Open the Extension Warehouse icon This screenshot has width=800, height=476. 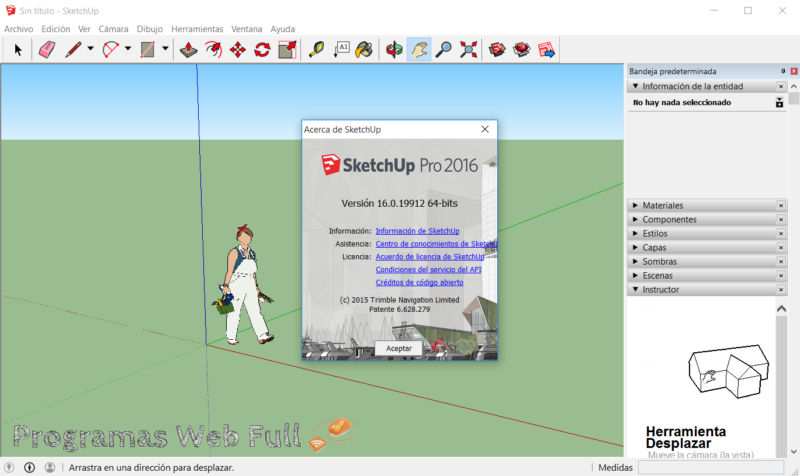click(x=522, y=50)
